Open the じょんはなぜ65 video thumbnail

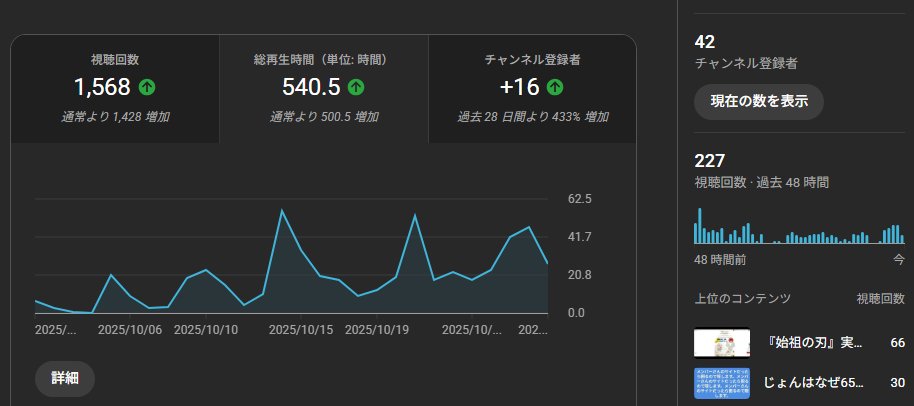(x=722, y=383)
